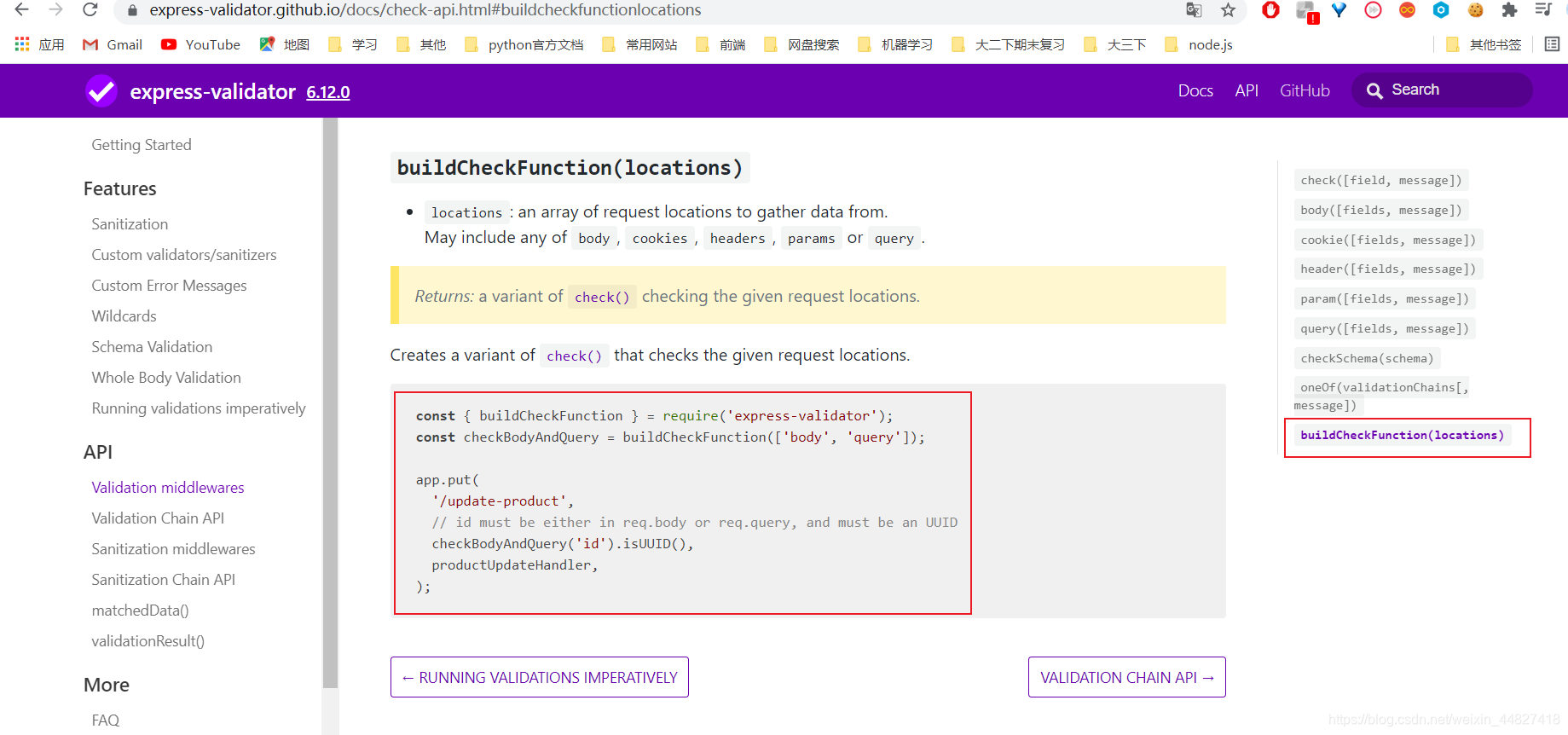Open matchedData() in sidebar
Viewport: 1568px width, 735px height.
click(x=140, y=611)
